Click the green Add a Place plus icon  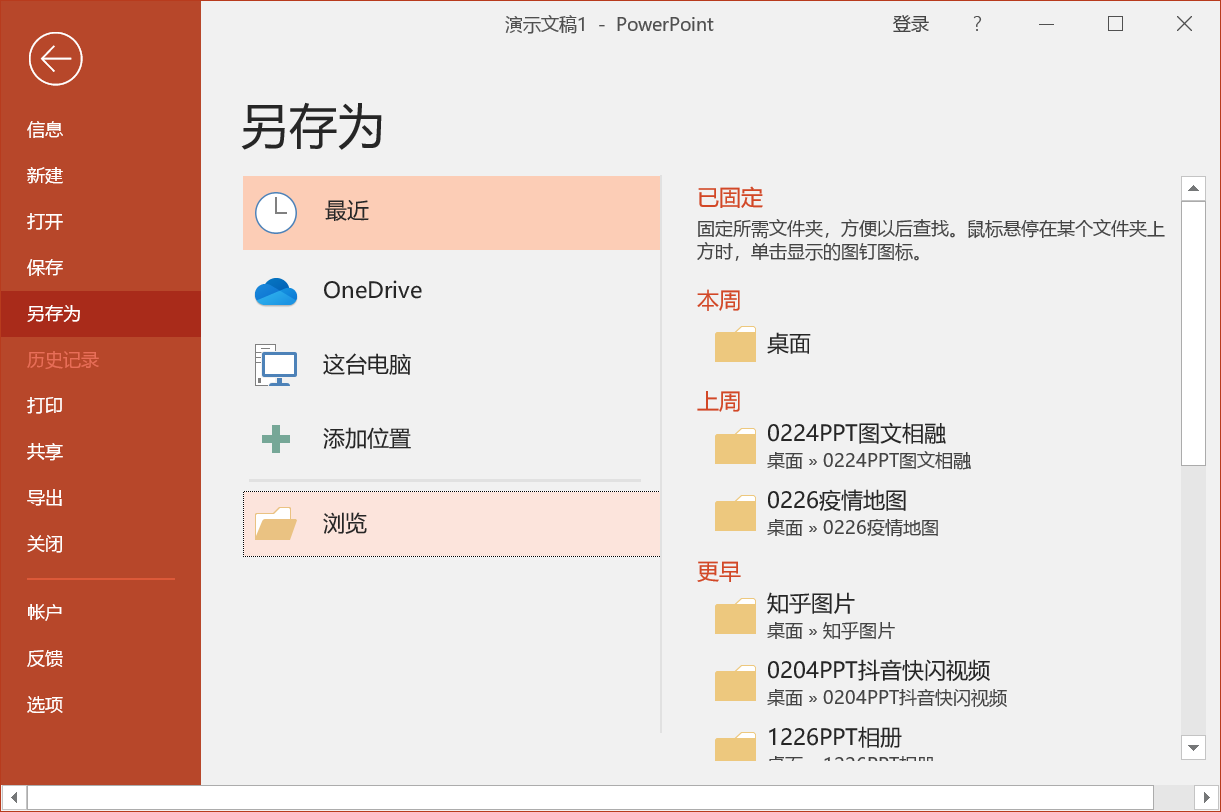pos(275,439)
